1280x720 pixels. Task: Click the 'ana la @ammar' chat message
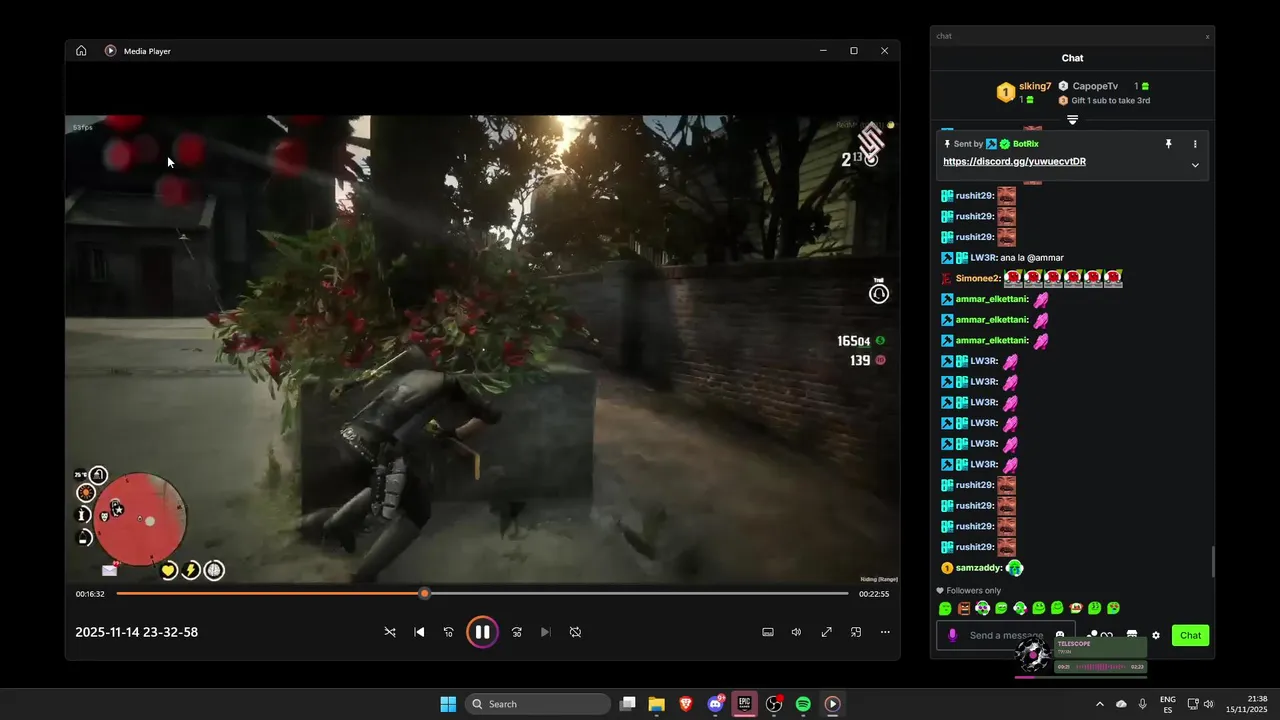point(1032,258)
